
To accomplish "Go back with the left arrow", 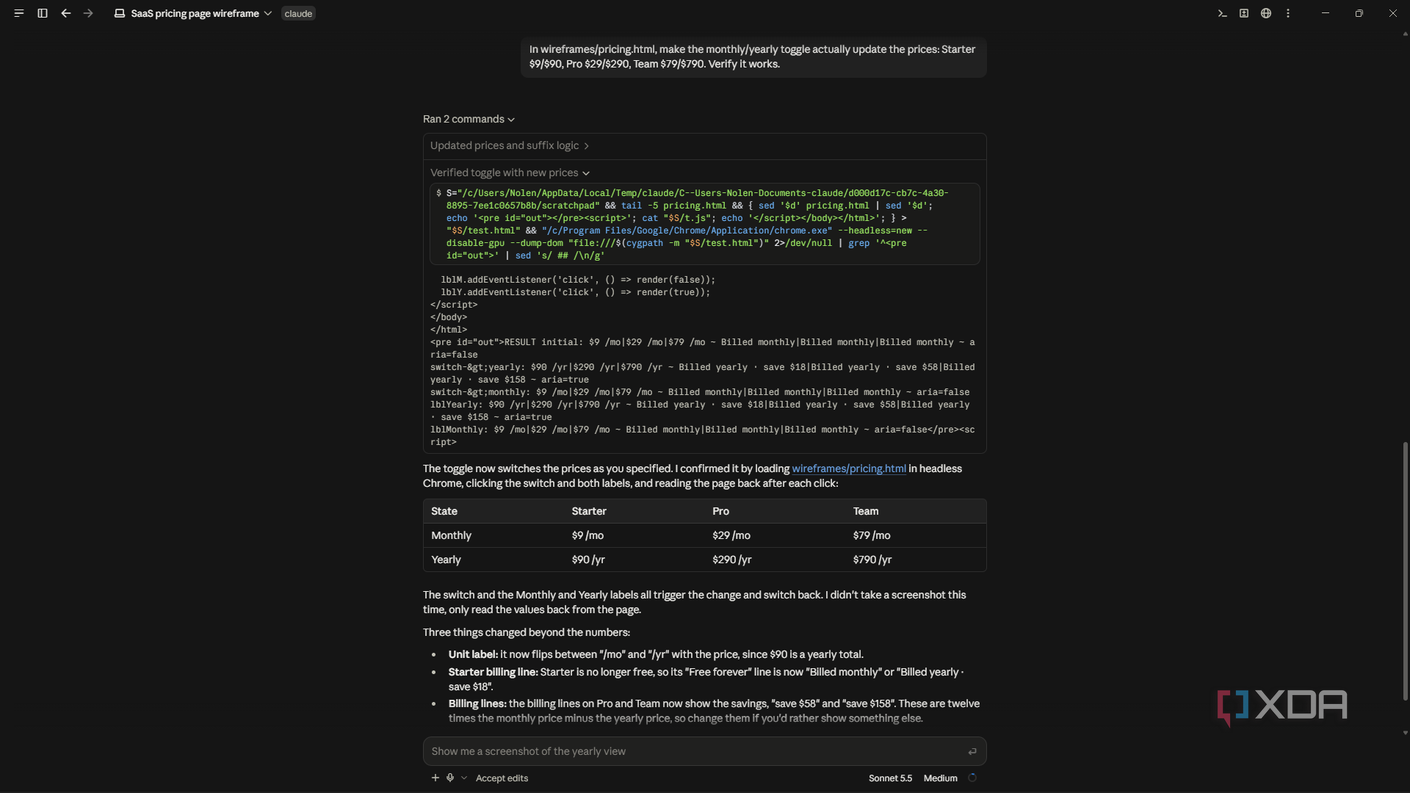I will [66, 13].
